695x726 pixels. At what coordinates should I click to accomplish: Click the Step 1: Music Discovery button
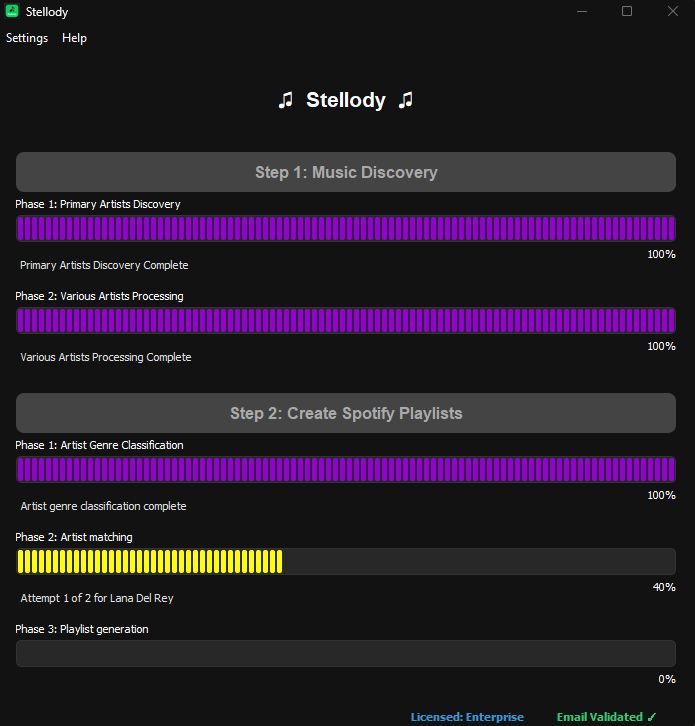pos(346,172)
